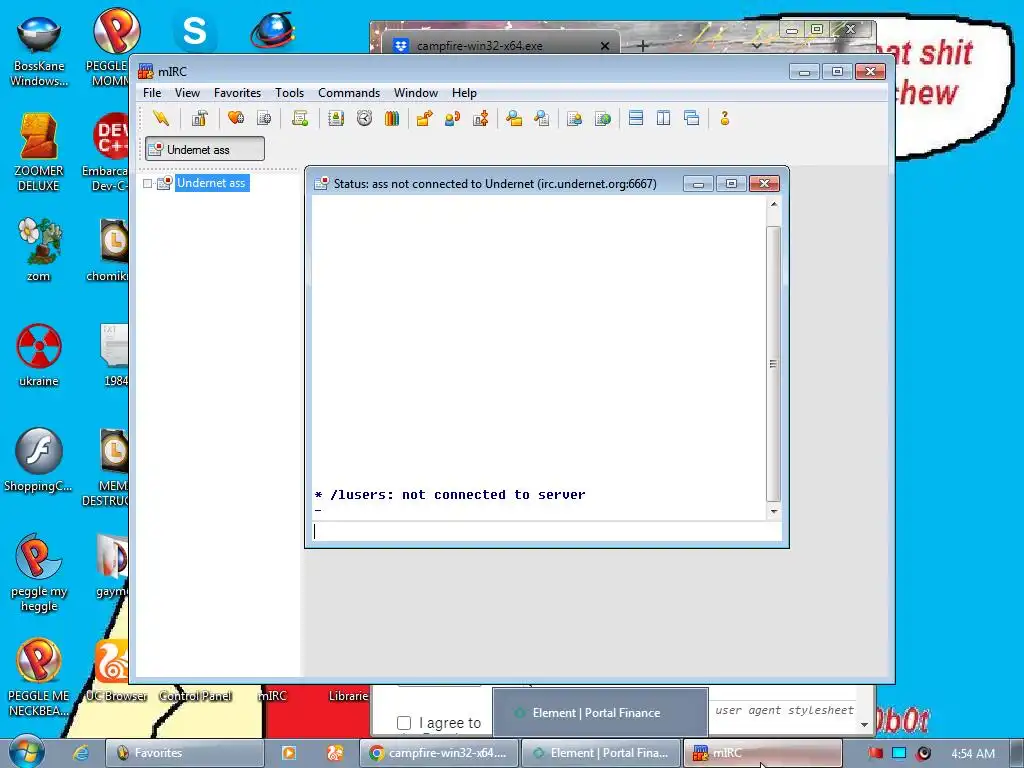Open Internet Explorer from the taskbar
The height and width of the screenshot is (768, 1024).
coord(80,753)
